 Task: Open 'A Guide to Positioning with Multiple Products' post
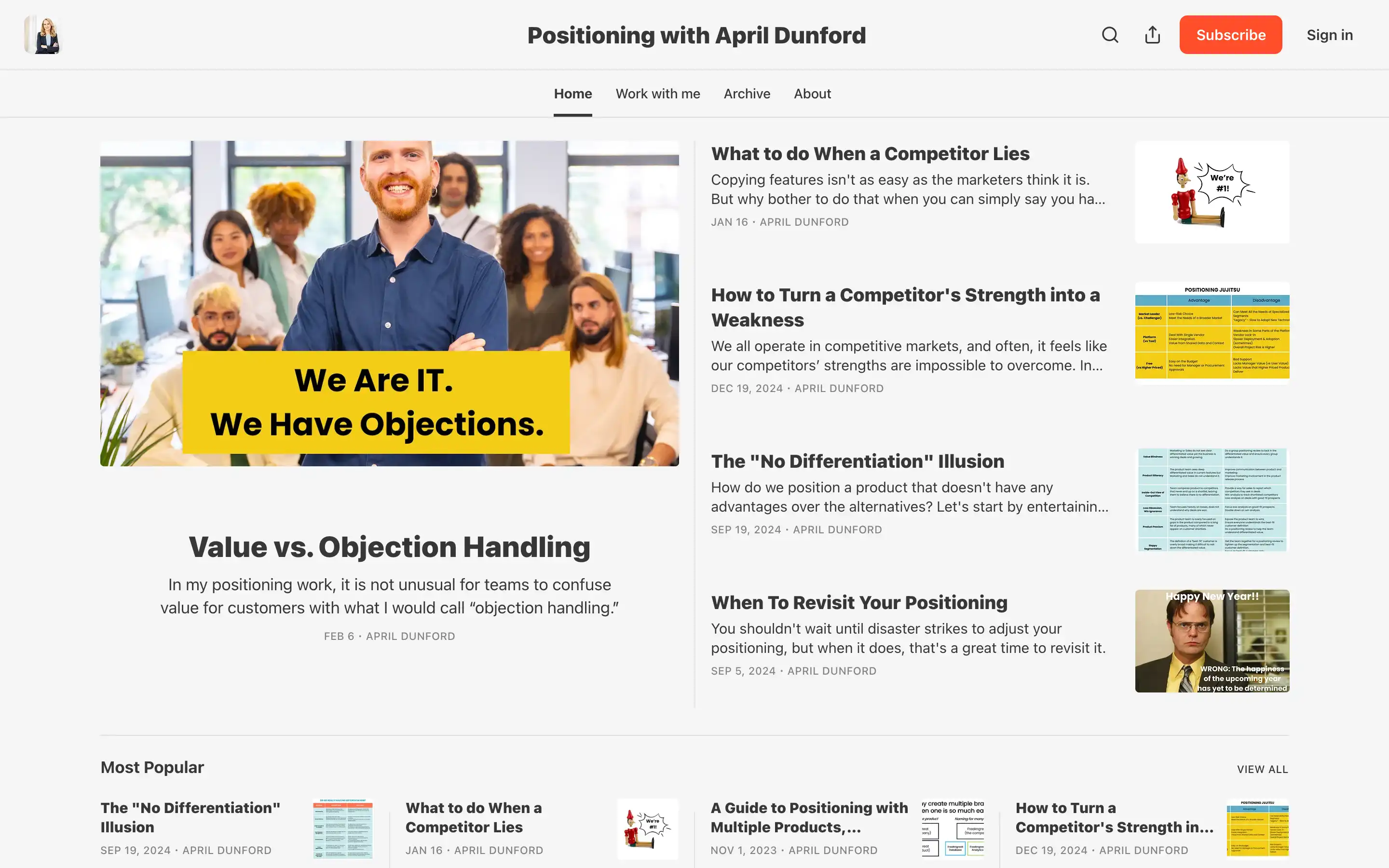coord(809,817)
